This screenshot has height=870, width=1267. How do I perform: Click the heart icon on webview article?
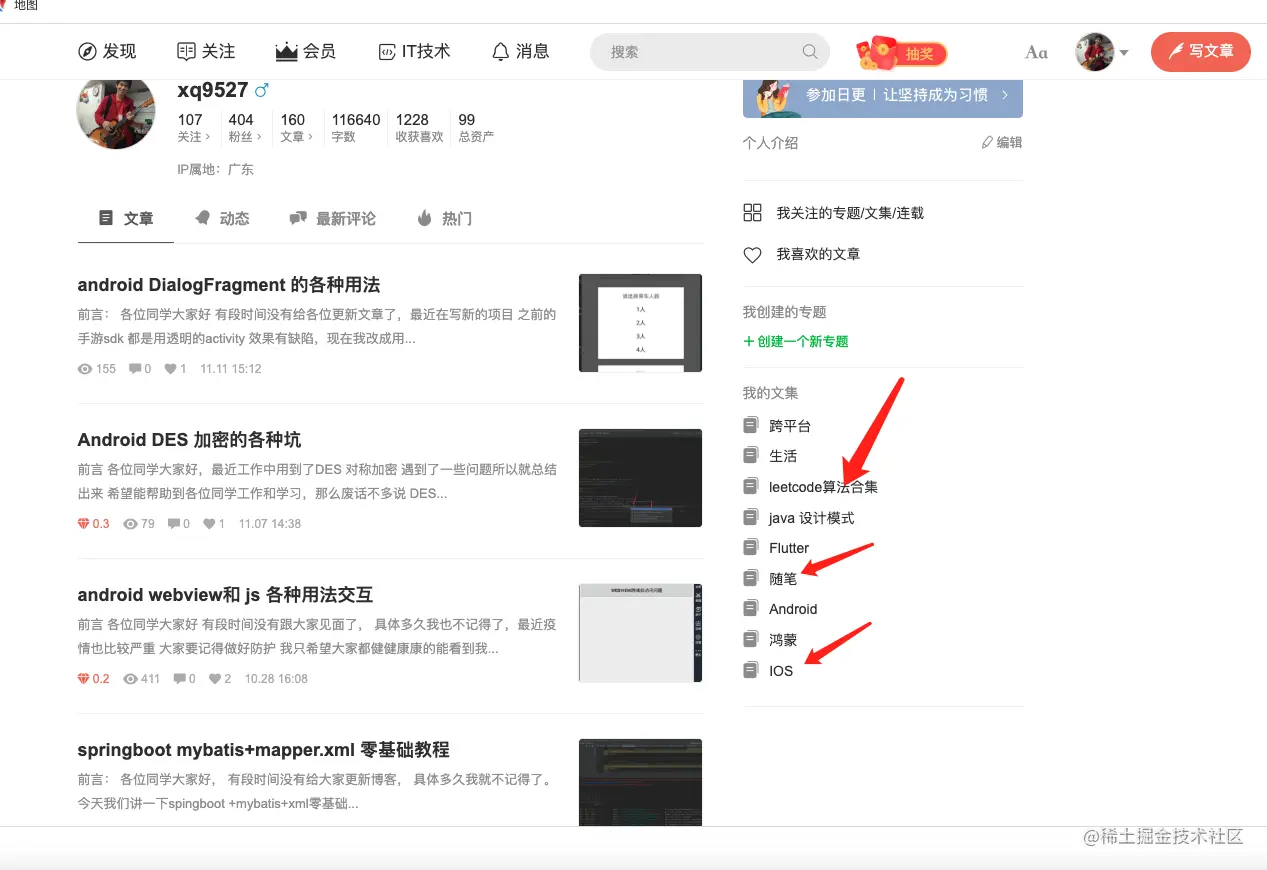[214, 679]
